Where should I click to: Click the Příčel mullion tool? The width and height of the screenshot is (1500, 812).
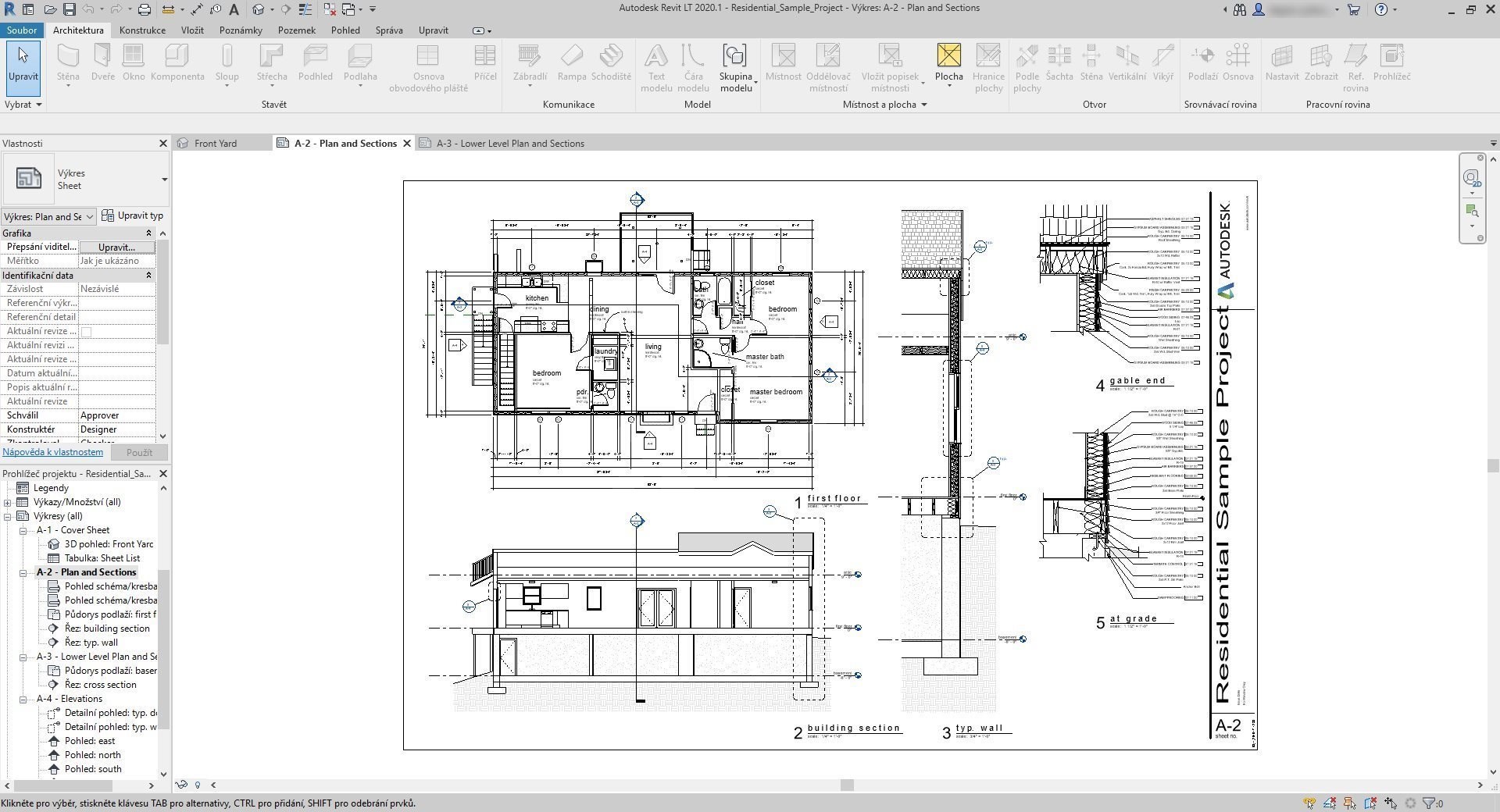click(x=485, y=63)
